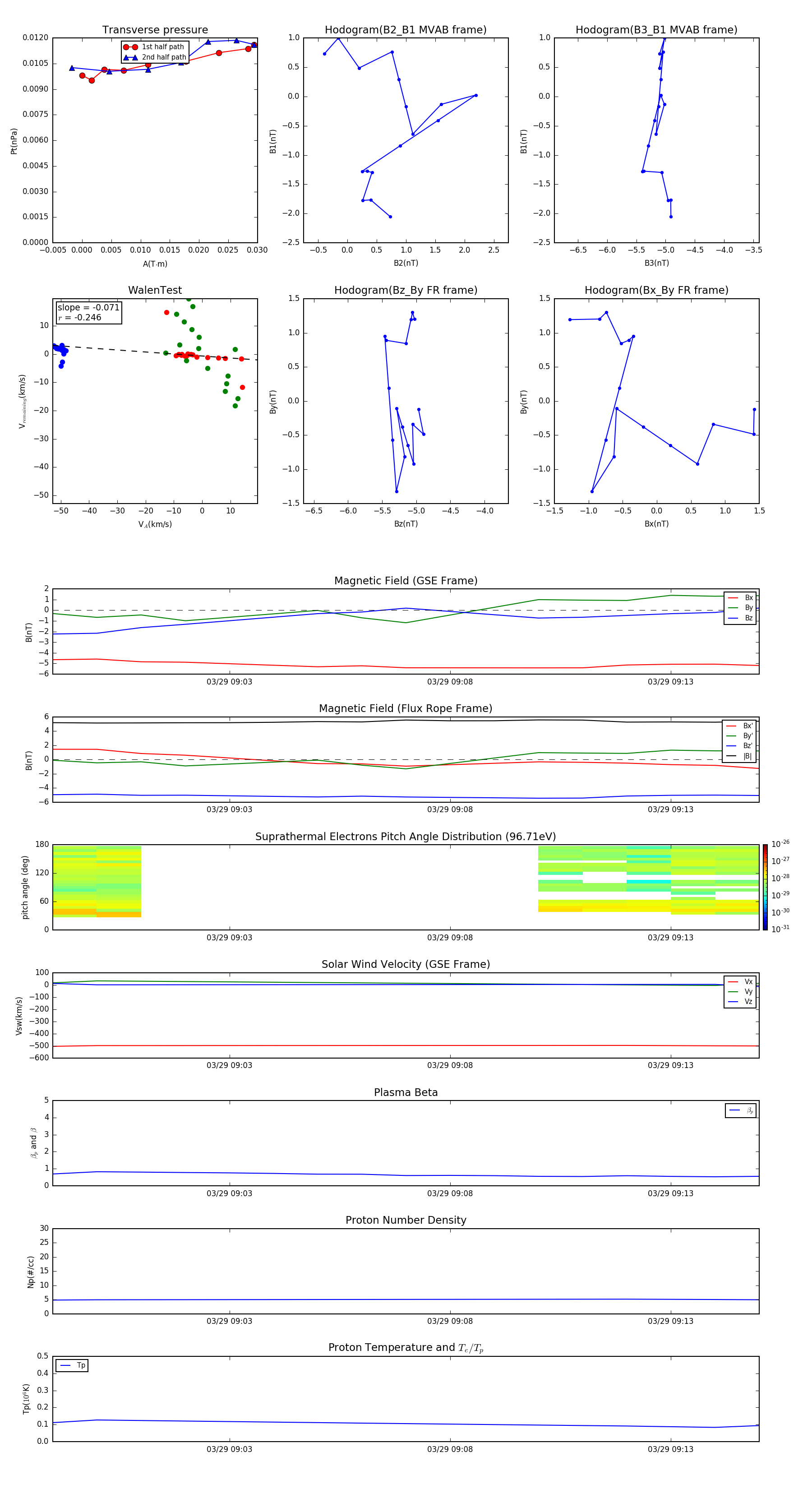812x1489 pixels.
Task: Click the Vz entry in velocity legend
Action: 740,1001
